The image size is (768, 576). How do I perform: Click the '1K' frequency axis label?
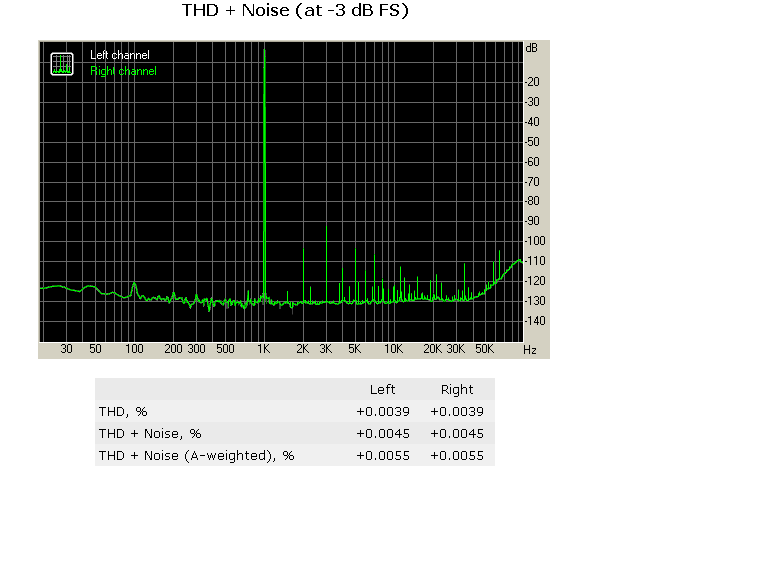264,349
